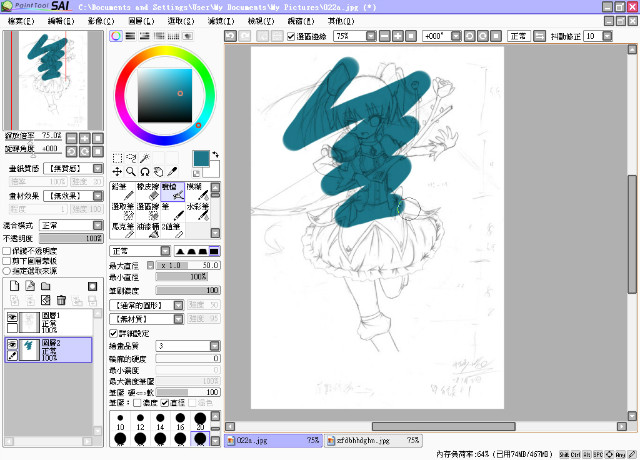Image resolution: width=640 pixels, height=460 pixels.
Task: Zoom out with toolbar minus button
Action: point(384,36)
